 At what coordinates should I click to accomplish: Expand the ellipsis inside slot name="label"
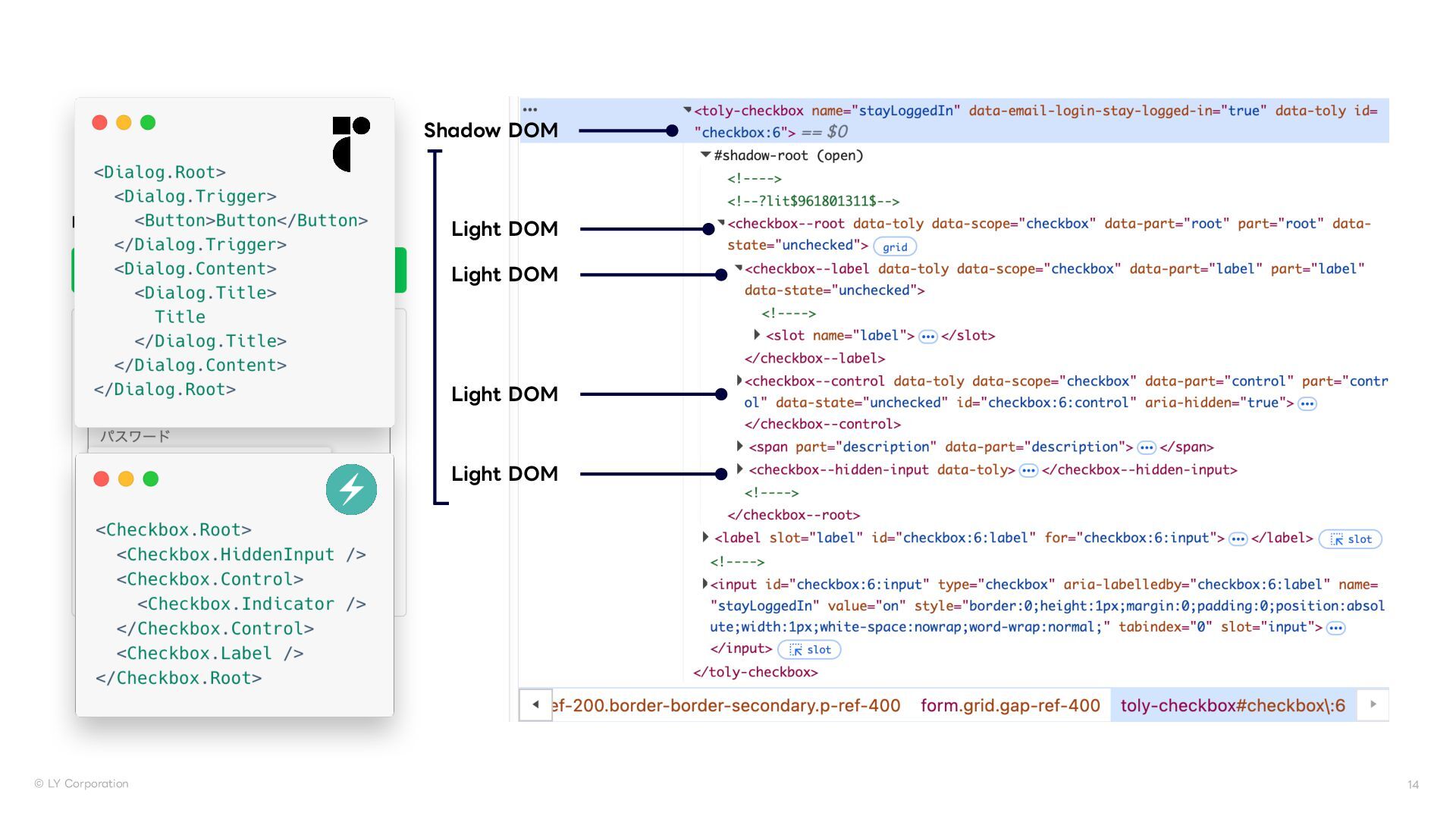927,337
